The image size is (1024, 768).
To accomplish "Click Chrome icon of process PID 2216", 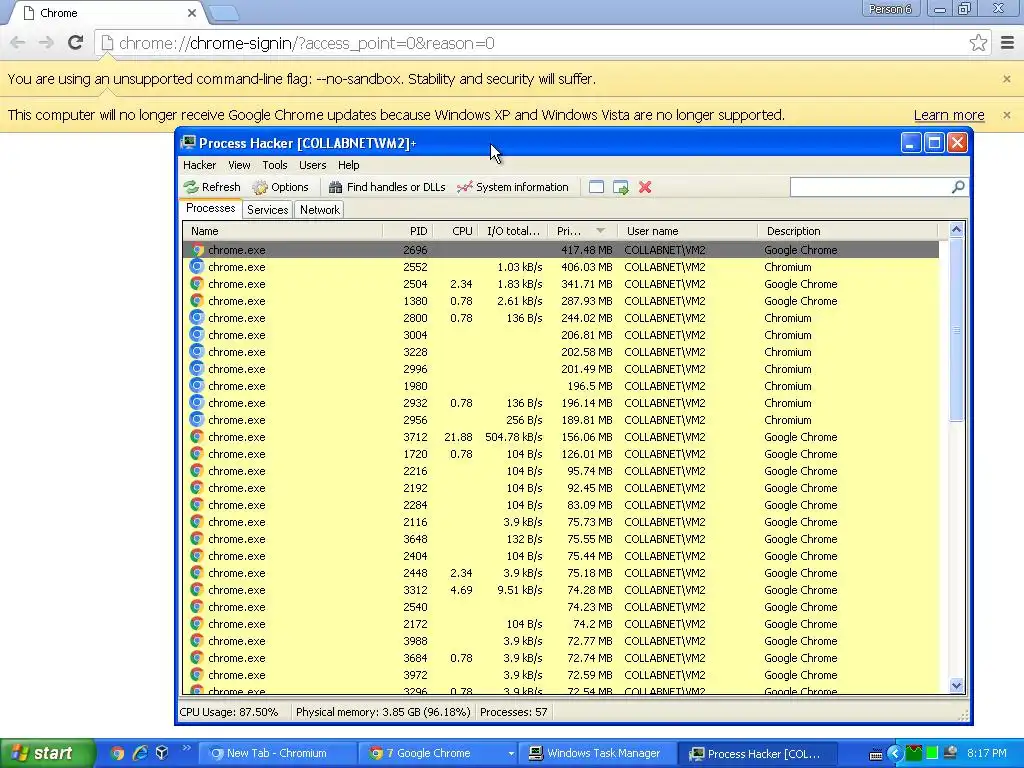I will [197, 471].
